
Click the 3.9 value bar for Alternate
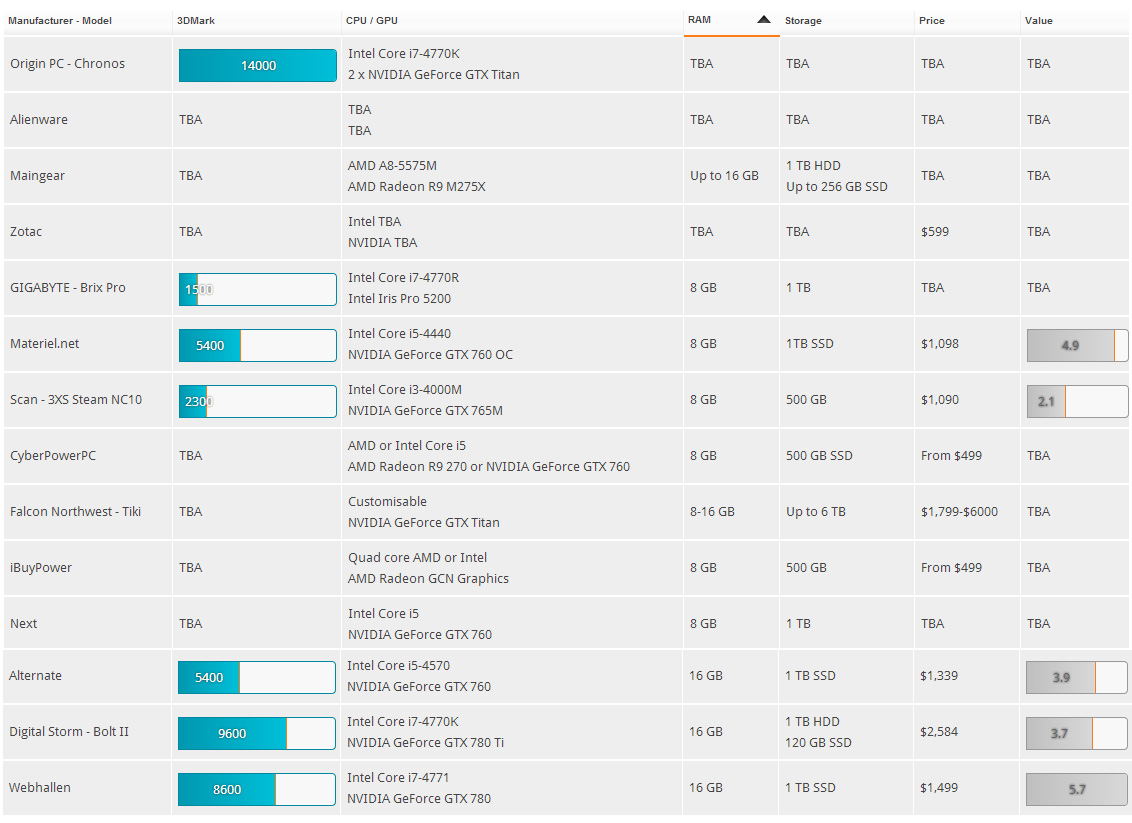click(1076, 678)
